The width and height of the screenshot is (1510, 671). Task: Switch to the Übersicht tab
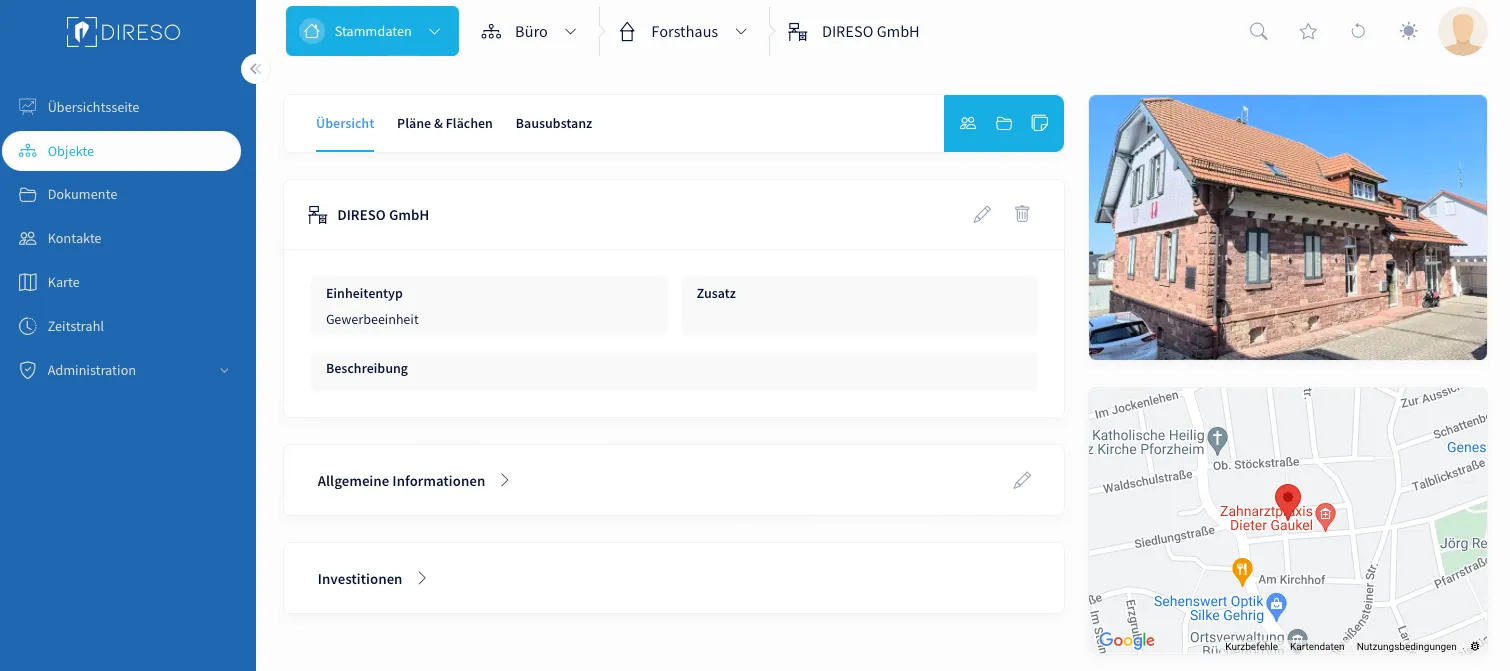point(345,123)
